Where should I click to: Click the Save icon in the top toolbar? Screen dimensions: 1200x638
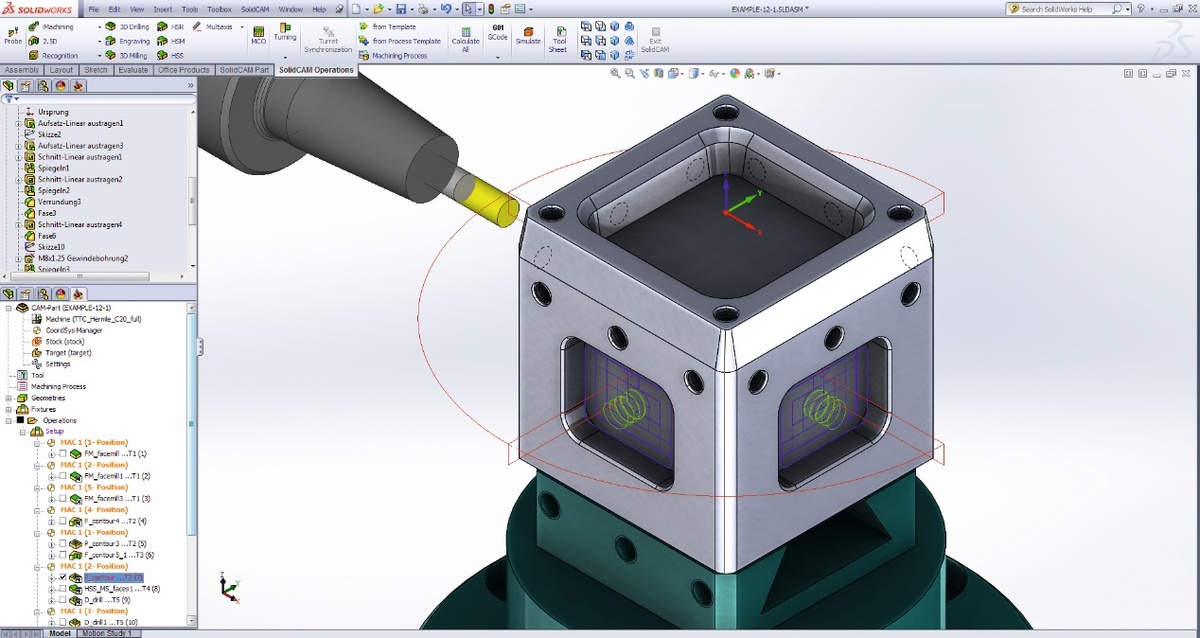pyautogui.click(x=400, y=9)
